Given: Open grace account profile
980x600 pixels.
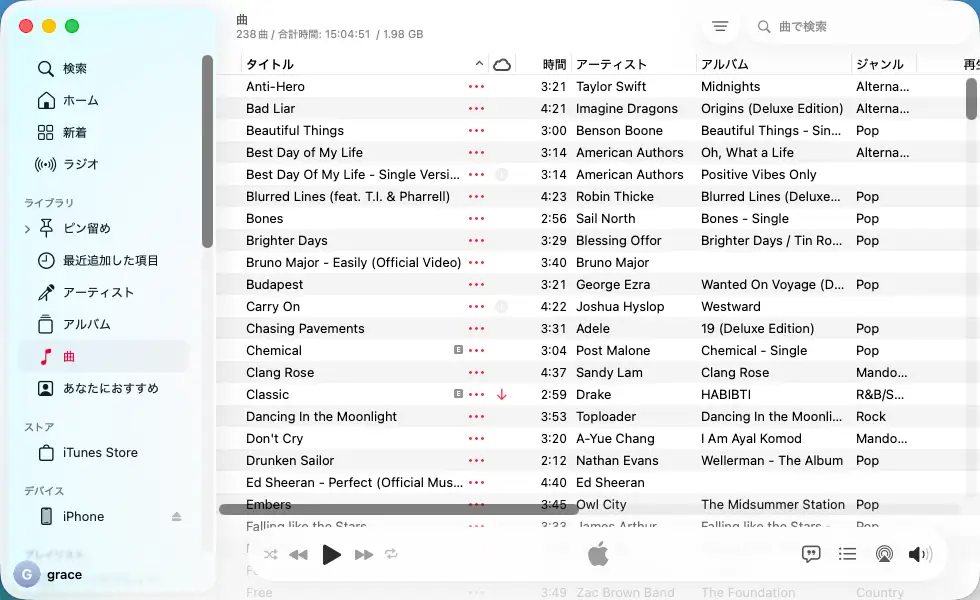Looking at the screenshot, I should tap(50, 574).
